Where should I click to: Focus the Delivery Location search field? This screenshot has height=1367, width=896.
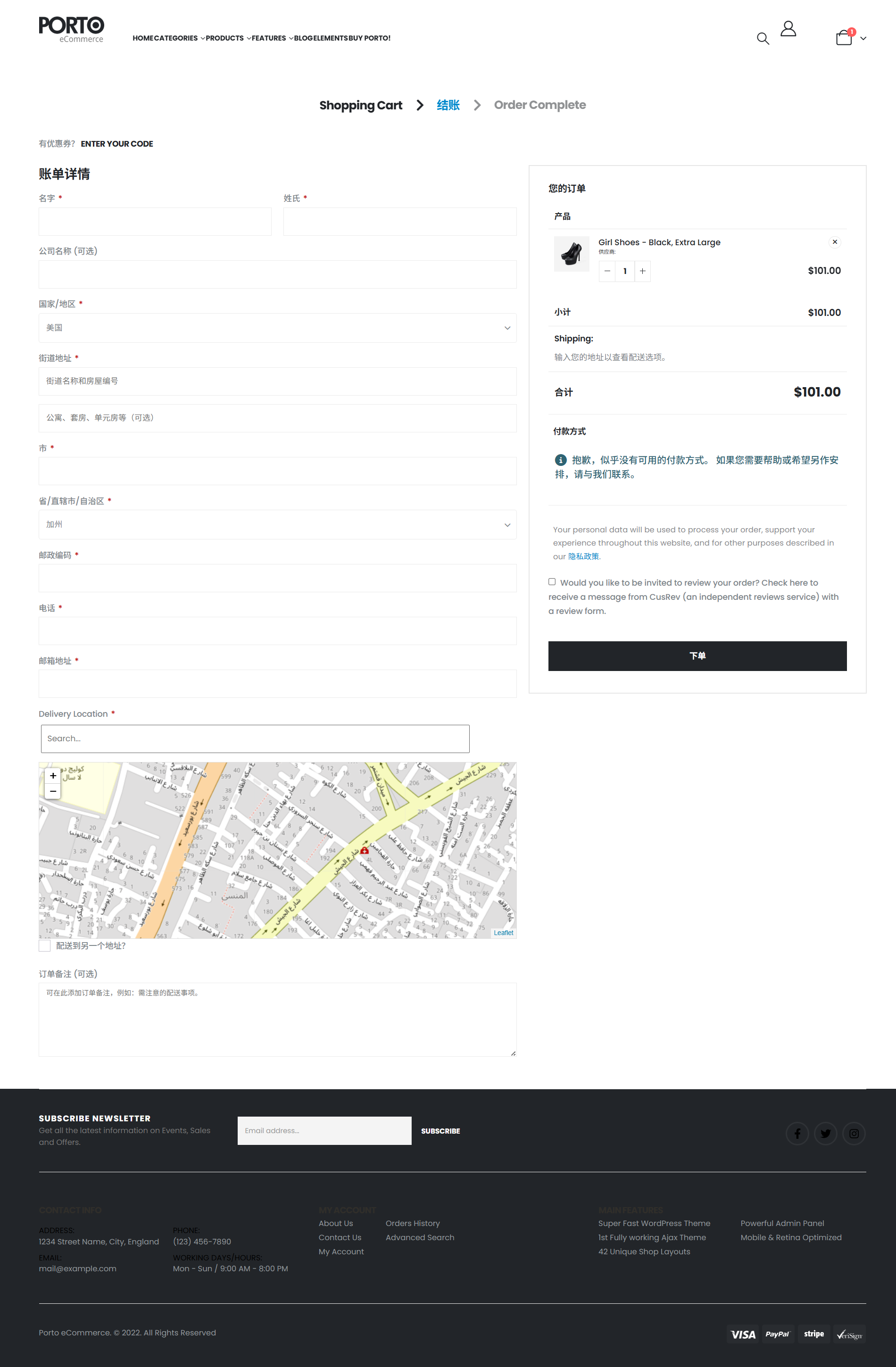pyautogui.click(x=255, y=738)
